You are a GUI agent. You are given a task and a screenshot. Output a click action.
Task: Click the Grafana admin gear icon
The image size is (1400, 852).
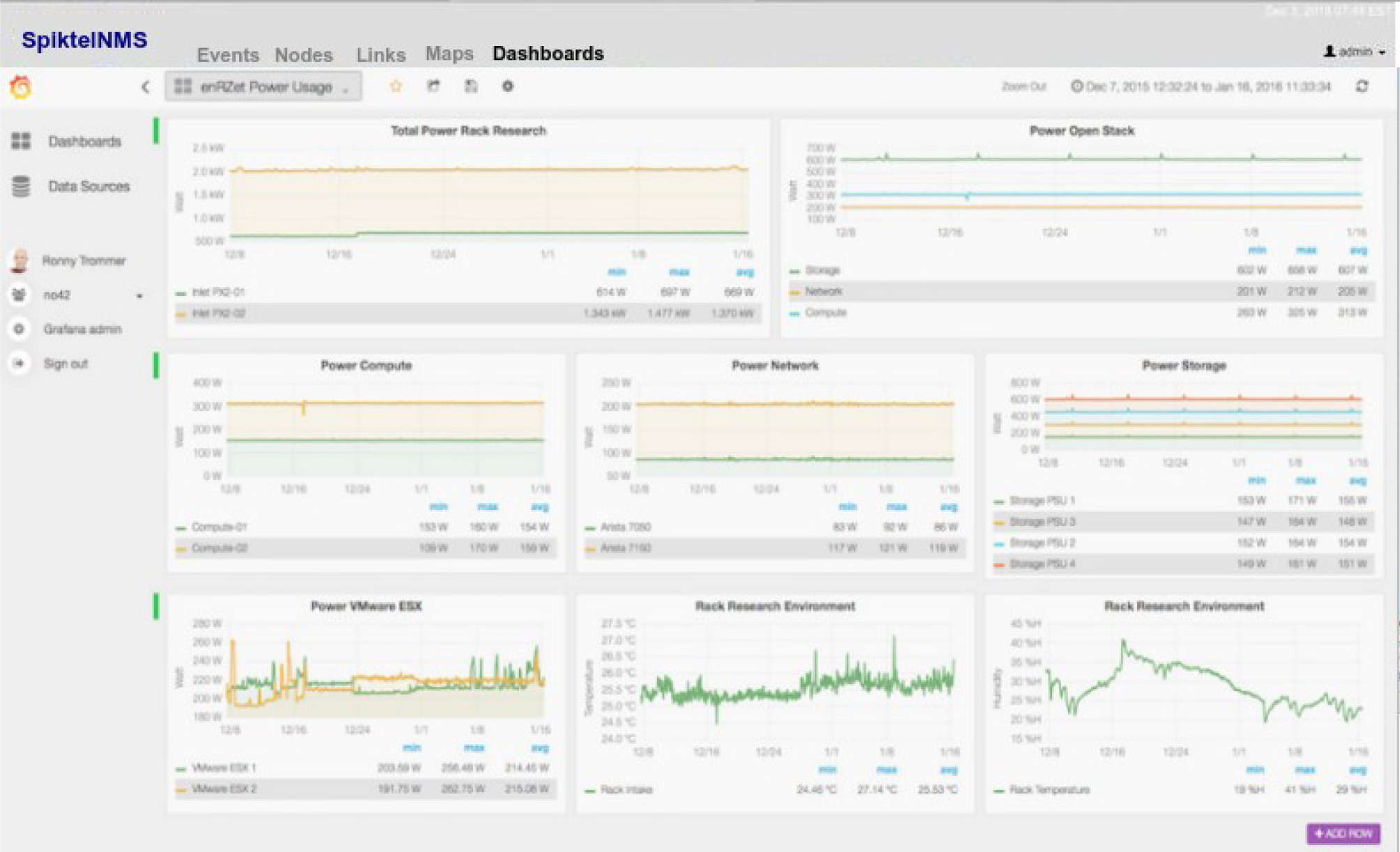[19, 329]
